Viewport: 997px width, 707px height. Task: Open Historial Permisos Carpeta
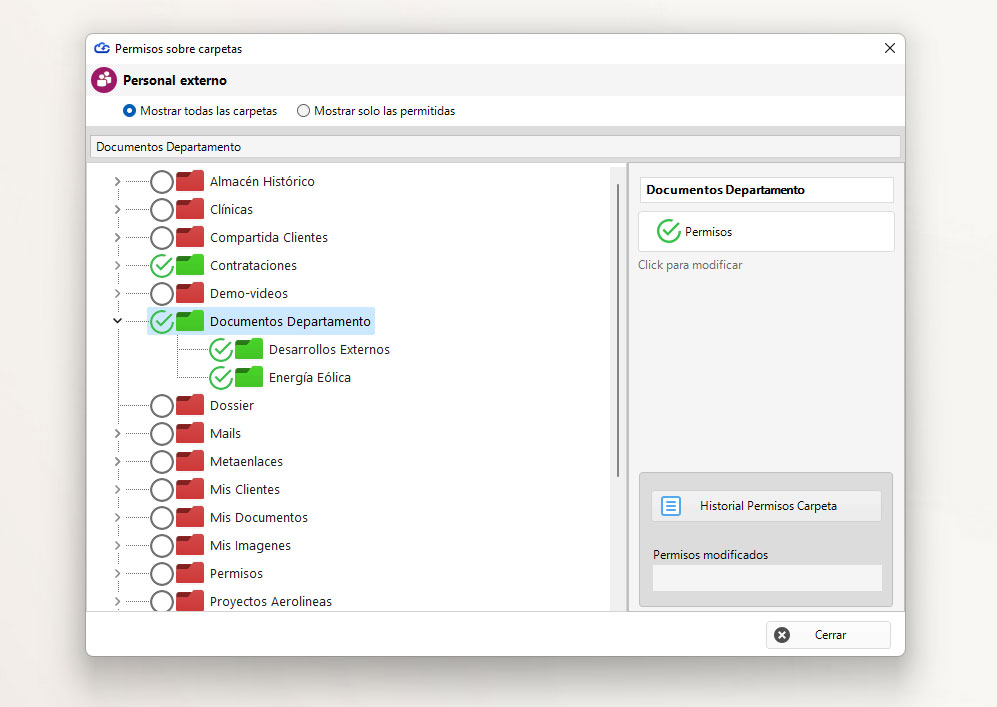[766, 506]
